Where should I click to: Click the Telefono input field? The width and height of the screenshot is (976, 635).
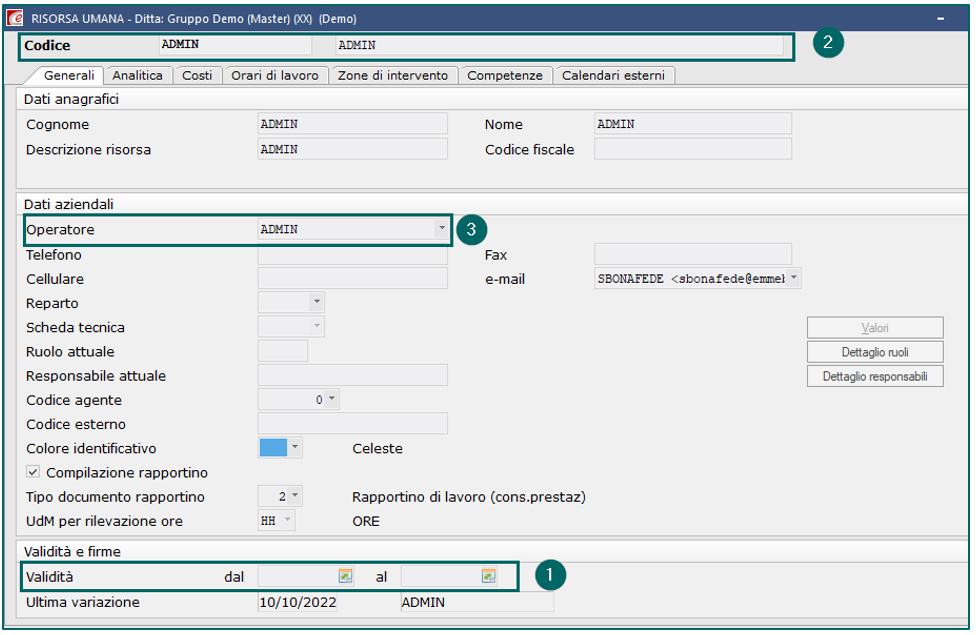[352, 254]
